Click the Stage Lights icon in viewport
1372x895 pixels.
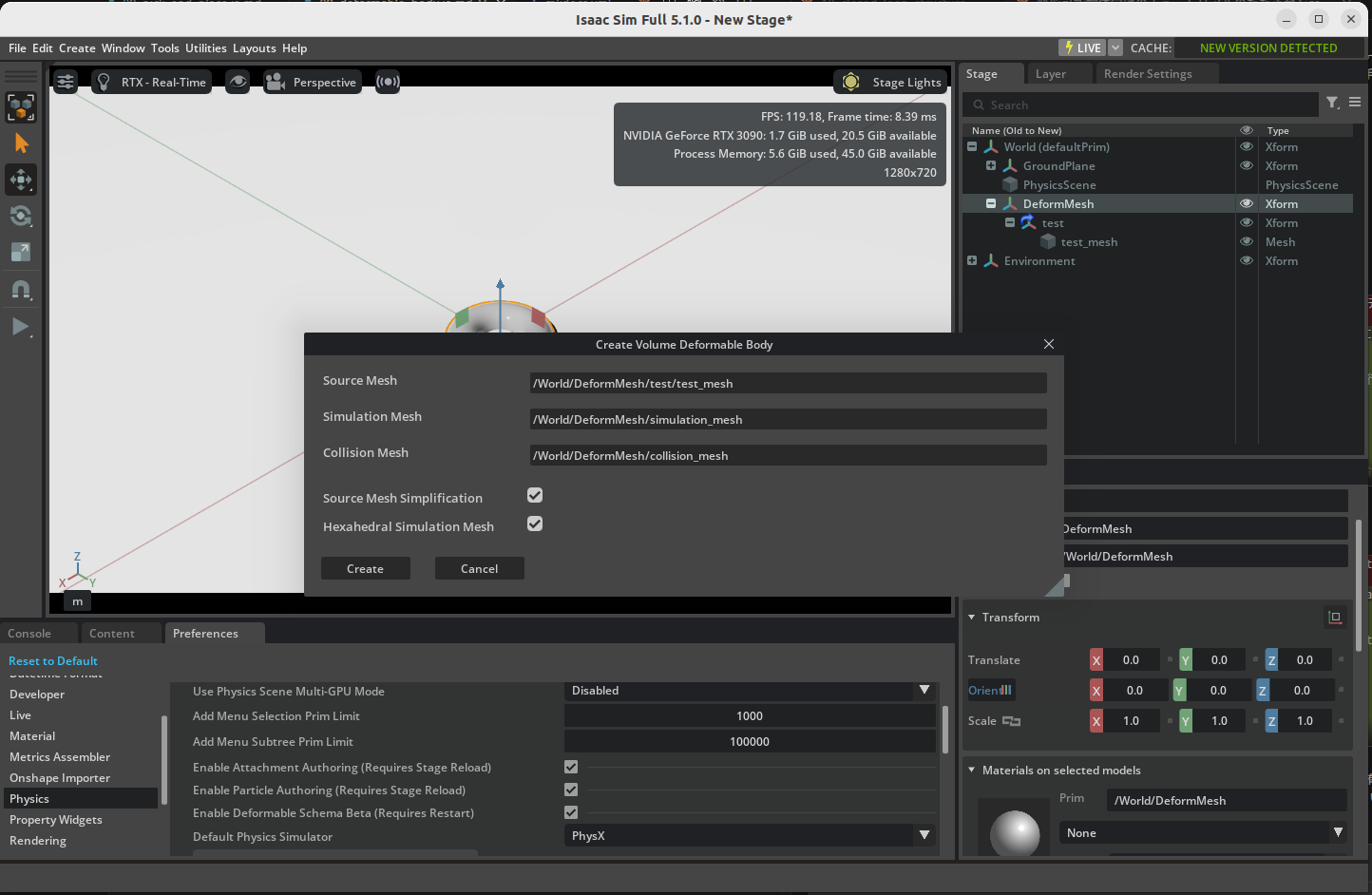[x=850, y=82]
